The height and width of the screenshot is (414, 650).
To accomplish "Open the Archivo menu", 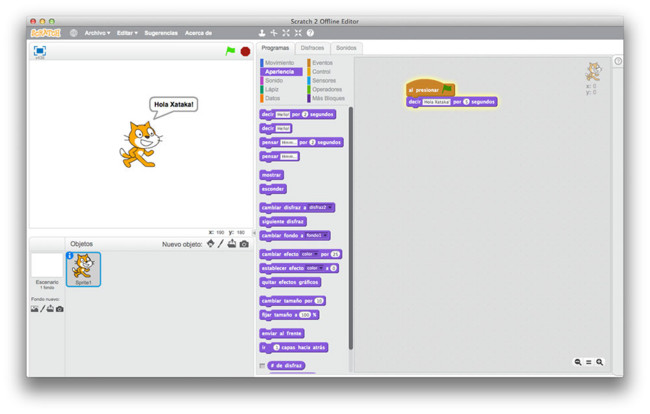I will (97, 33).
